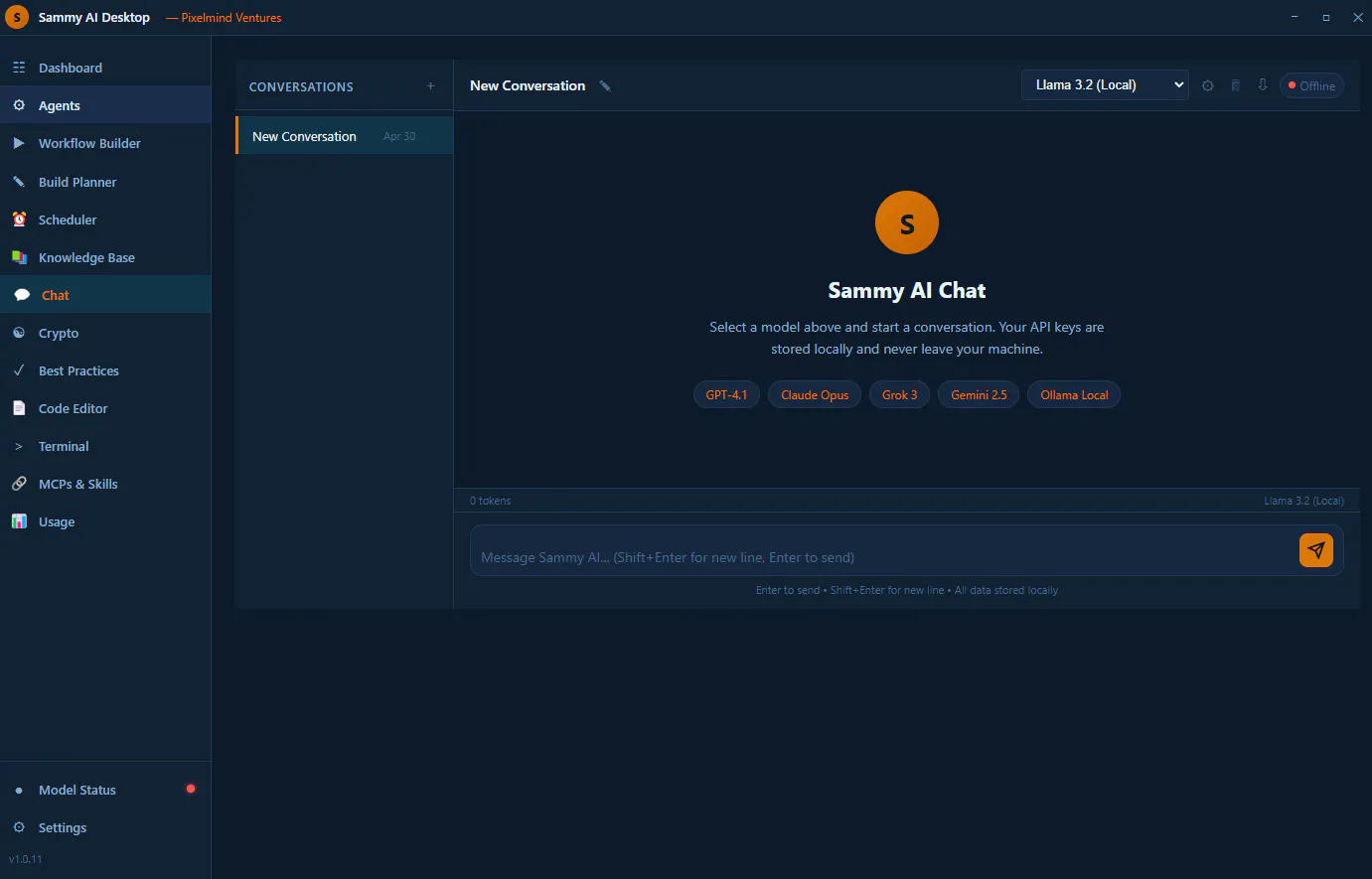This screenshot has height=879, width=1372.
Task: Choose the Gemini 2.5 model chip
Action: click(x=979, y=395)
